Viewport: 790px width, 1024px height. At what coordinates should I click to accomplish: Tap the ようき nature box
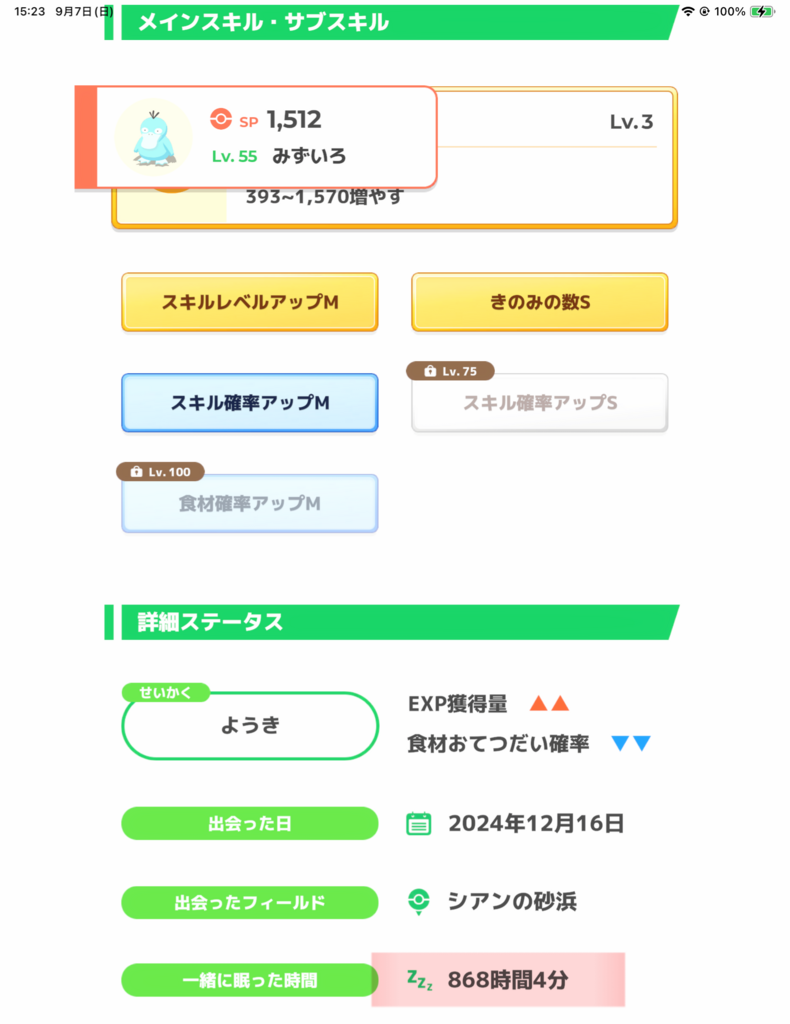pyautogui.click(x=249, y=726)
